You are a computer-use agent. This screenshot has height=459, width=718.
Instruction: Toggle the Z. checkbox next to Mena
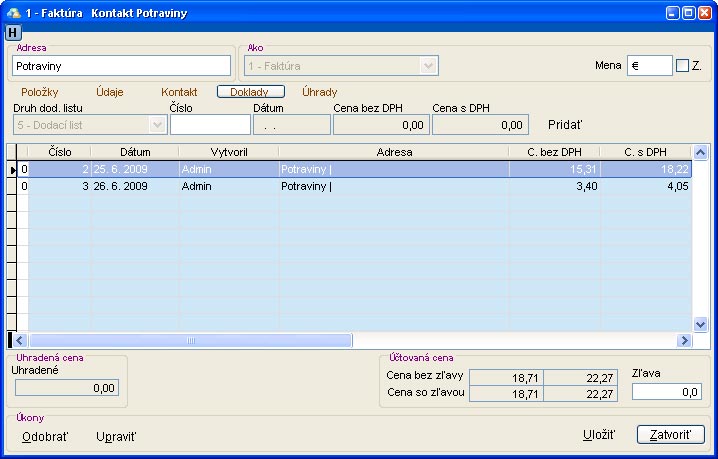tap(682, 66)
